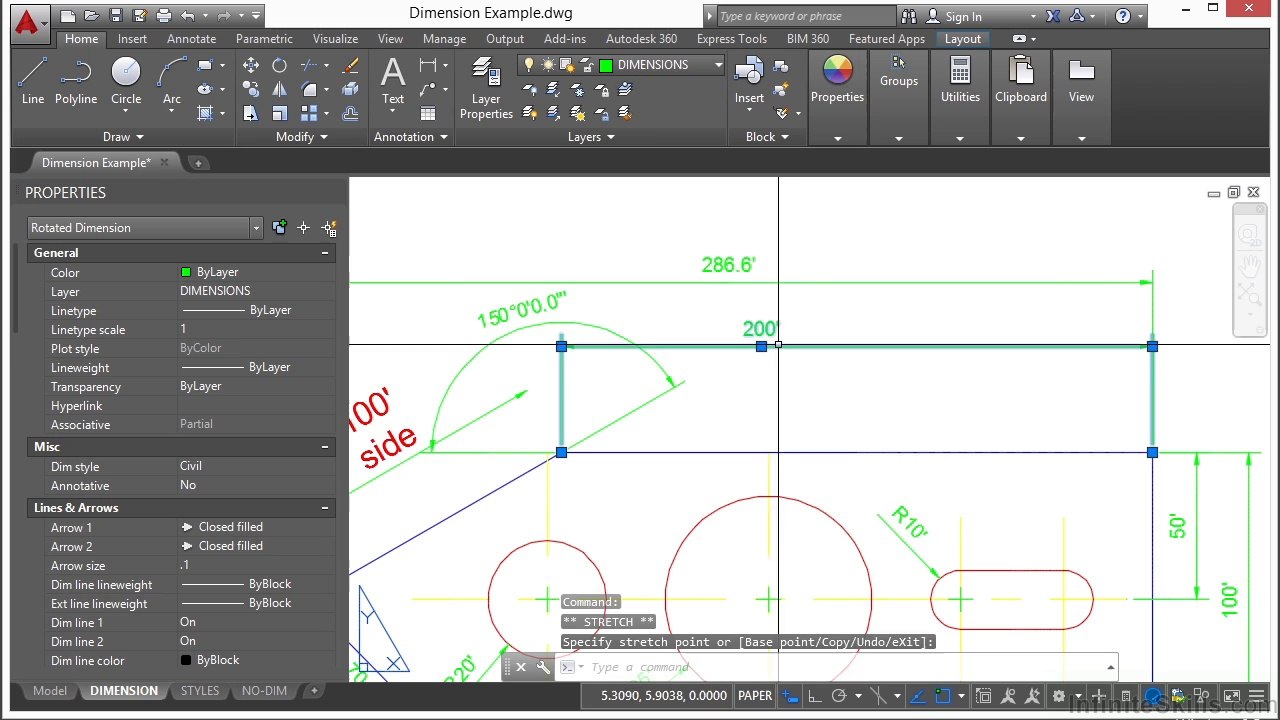Toggle Ortho mode in status bar

point(814,696)
